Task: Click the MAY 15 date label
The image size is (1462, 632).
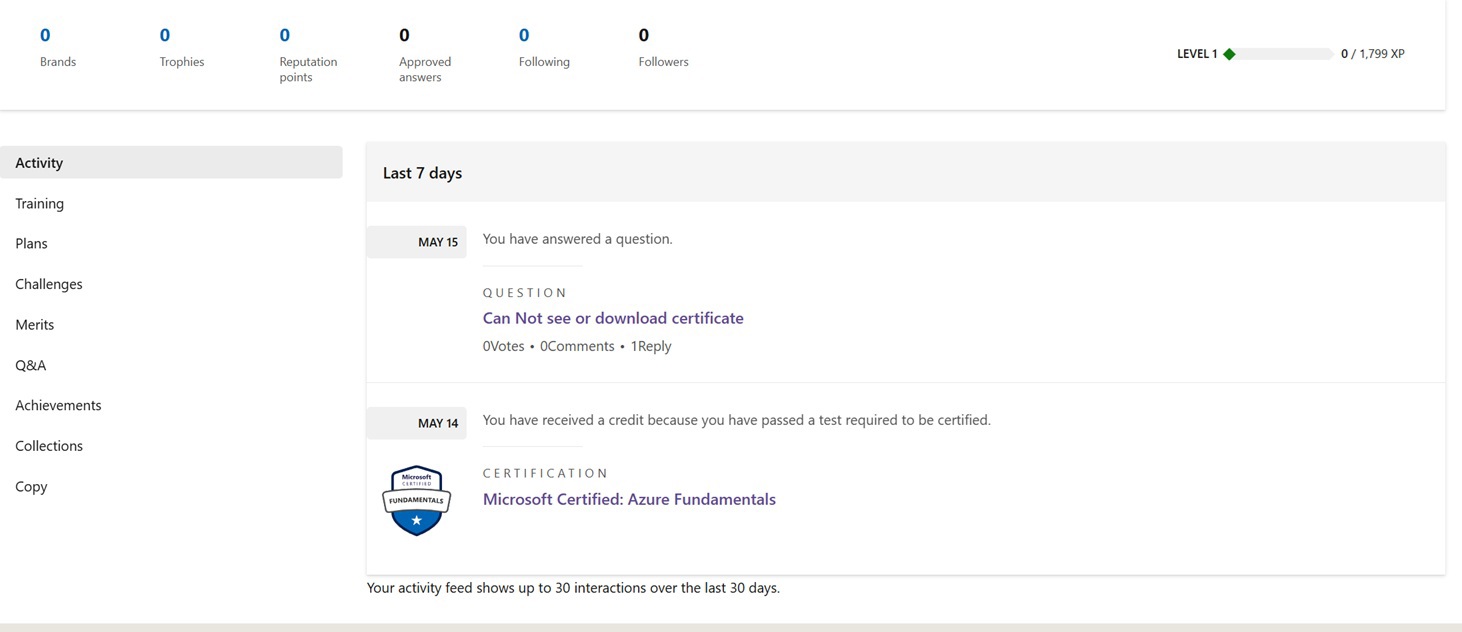Action: pos(438,242)
